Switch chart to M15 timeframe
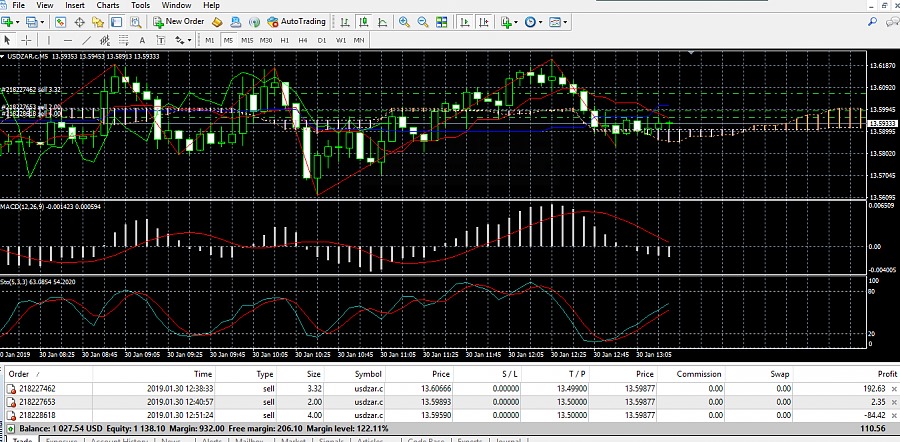 click(x=247, y=40)
